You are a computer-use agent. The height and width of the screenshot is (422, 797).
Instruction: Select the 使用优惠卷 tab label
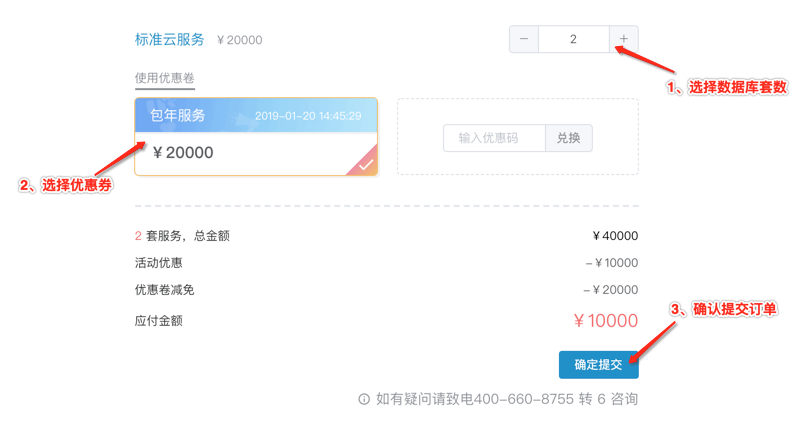165,77
